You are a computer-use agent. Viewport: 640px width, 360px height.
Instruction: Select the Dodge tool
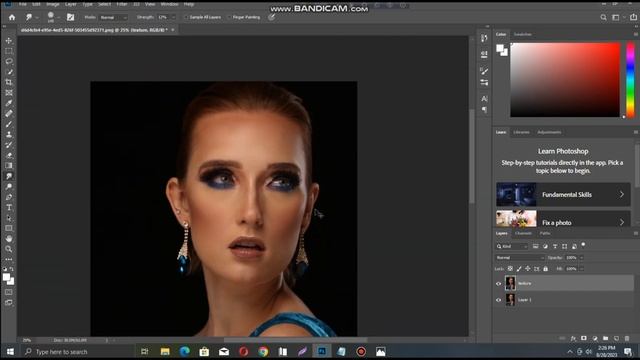click(9, 187)
